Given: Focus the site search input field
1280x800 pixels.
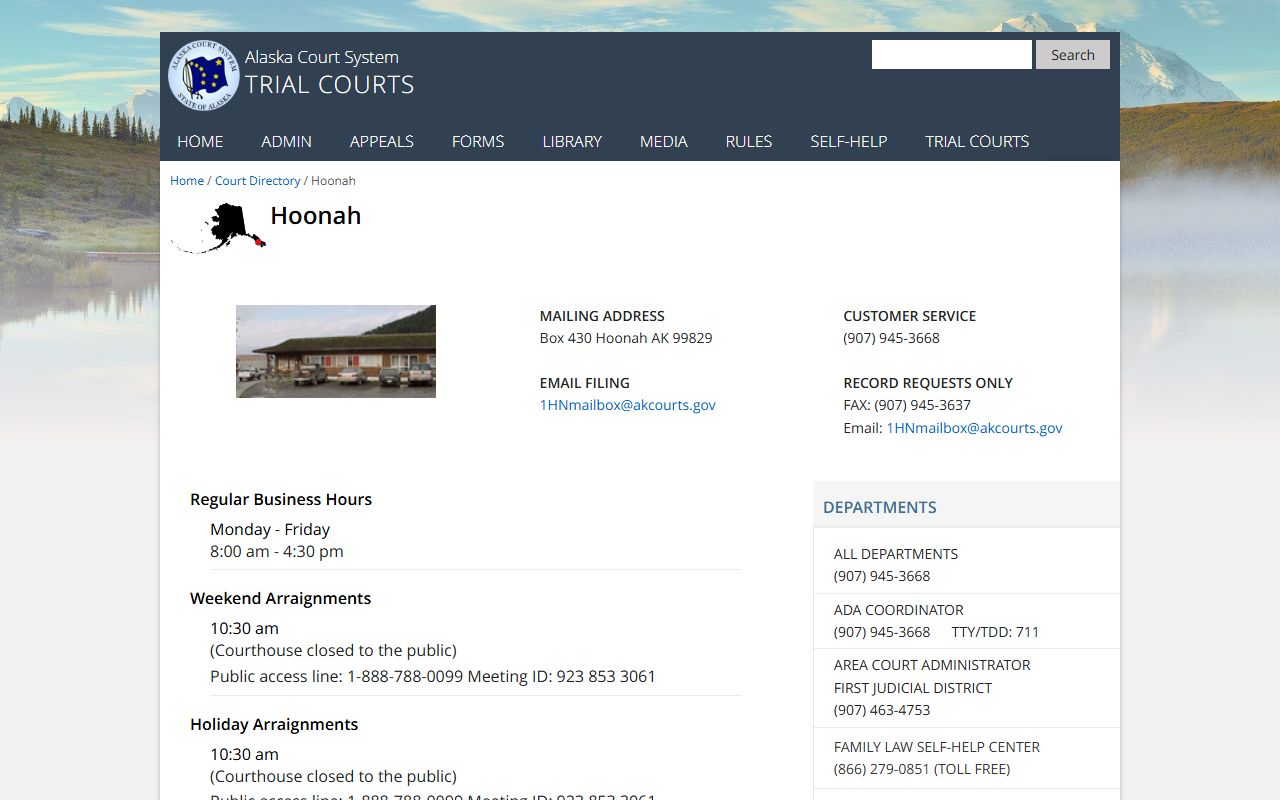Looking at the screenshot, I should (x=951, y=55).
